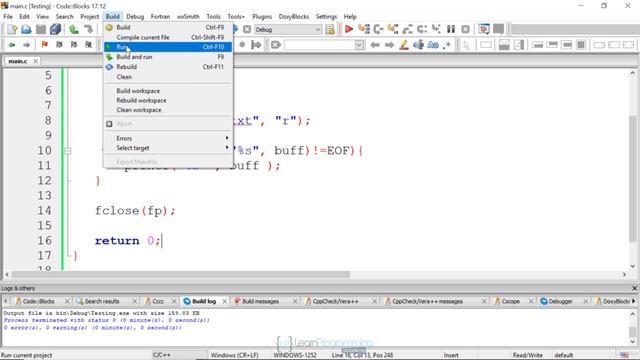Viewport: 640px width, 360px height.
Task: Switch to the Cscope tab
Action: 510,301
